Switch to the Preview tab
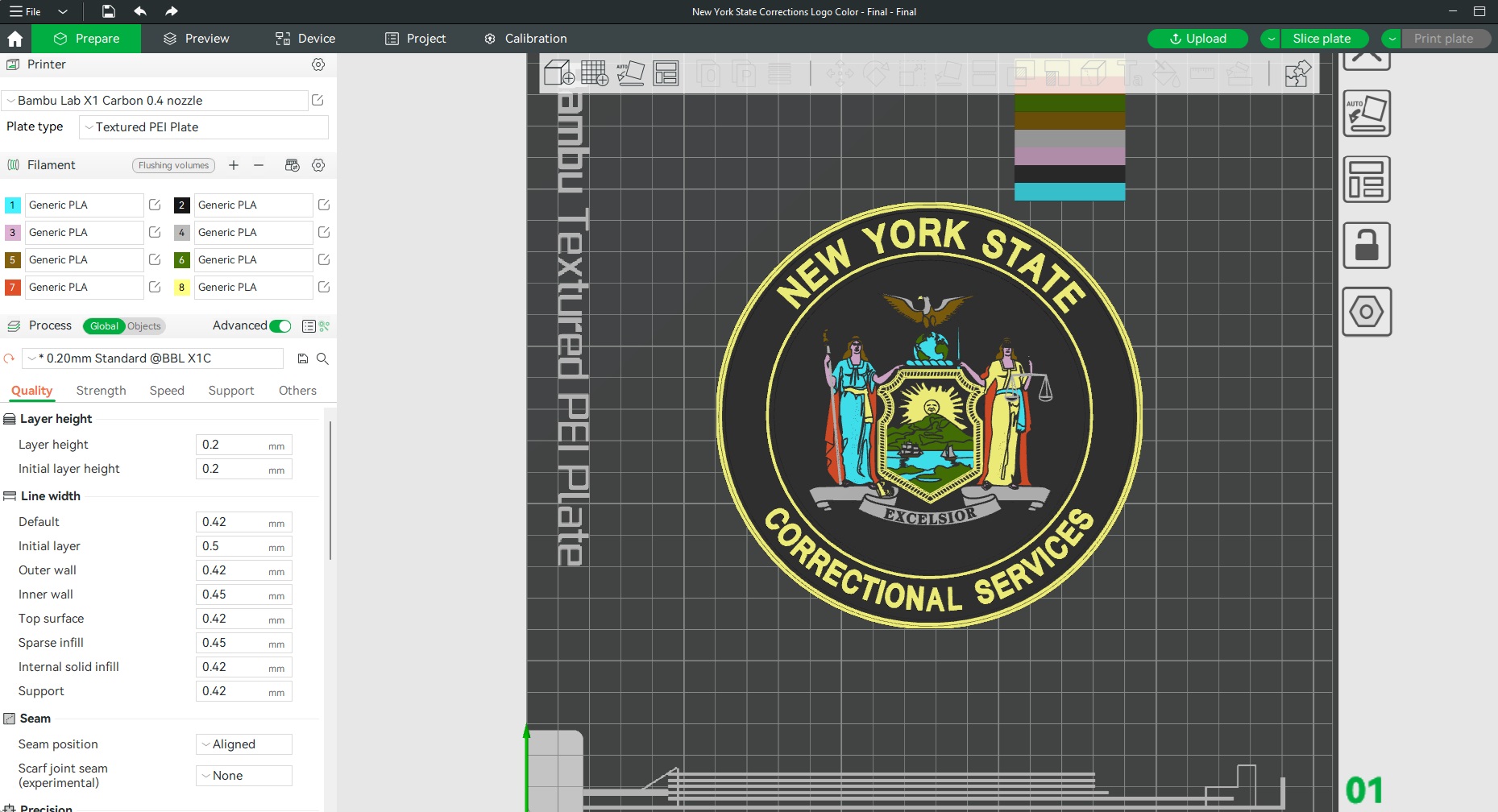 pos(196,38)
